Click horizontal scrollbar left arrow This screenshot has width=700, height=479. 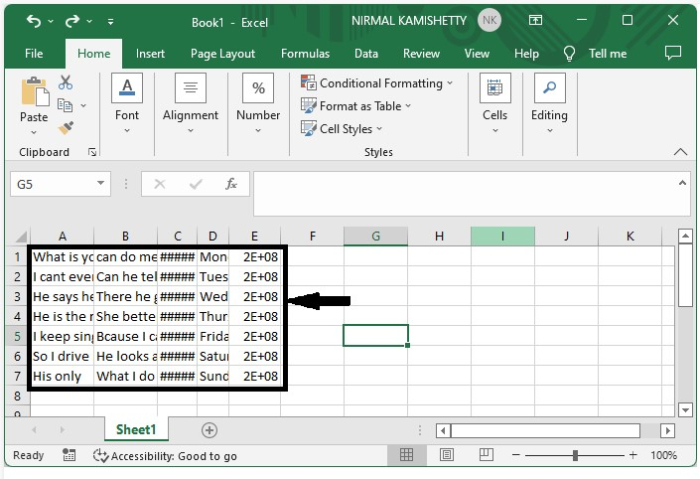(x=443, y=431)
